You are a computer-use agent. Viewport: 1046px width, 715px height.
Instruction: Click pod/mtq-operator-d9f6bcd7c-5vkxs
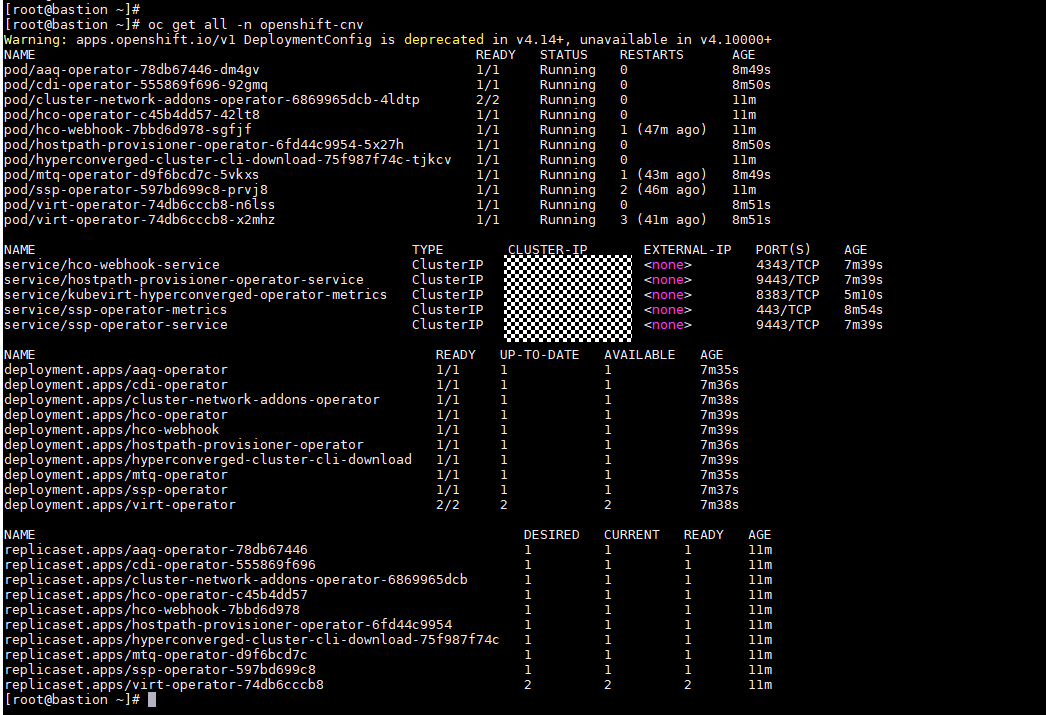pos(131,175)
